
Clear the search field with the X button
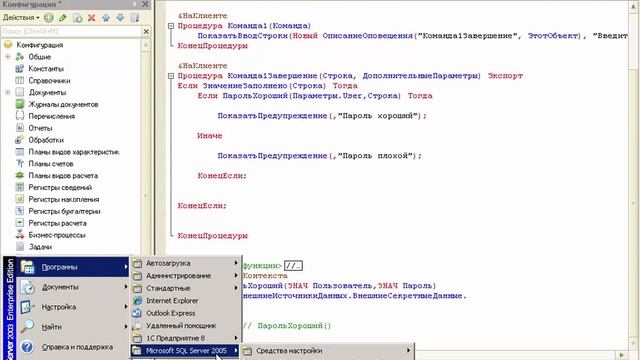[x=147, y=31]
